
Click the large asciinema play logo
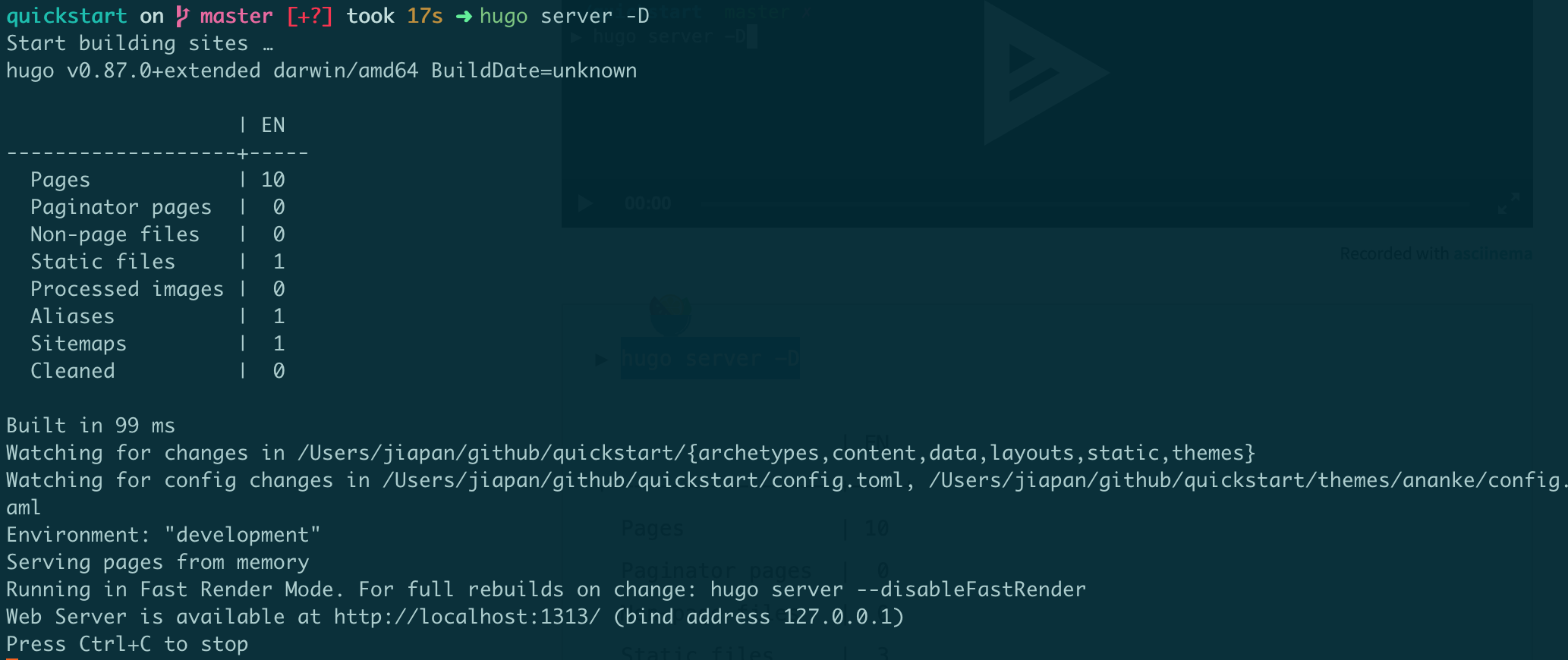1044,74
